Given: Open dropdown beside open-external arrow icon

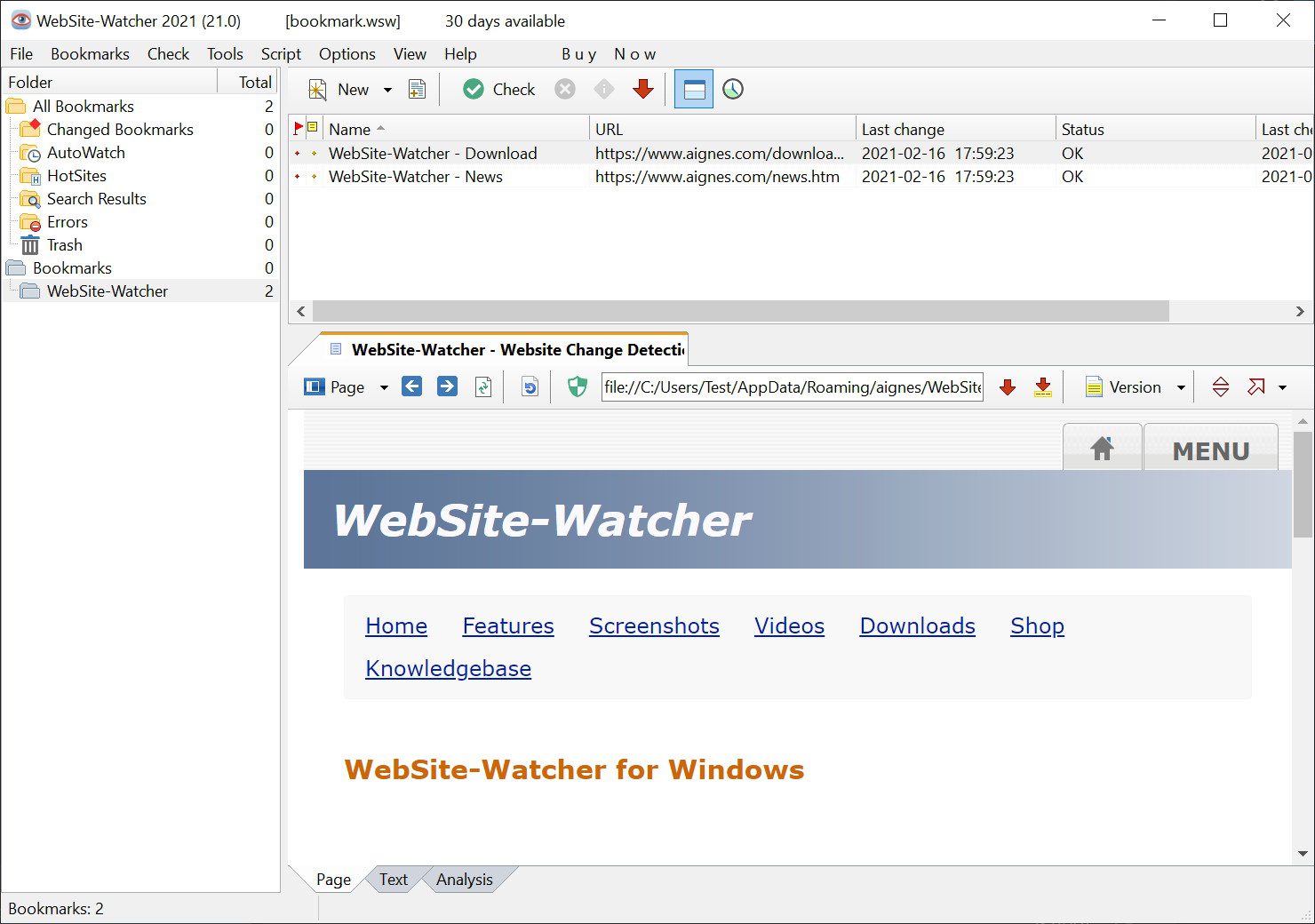Looking at the screenshot, I should point(1282,387).
